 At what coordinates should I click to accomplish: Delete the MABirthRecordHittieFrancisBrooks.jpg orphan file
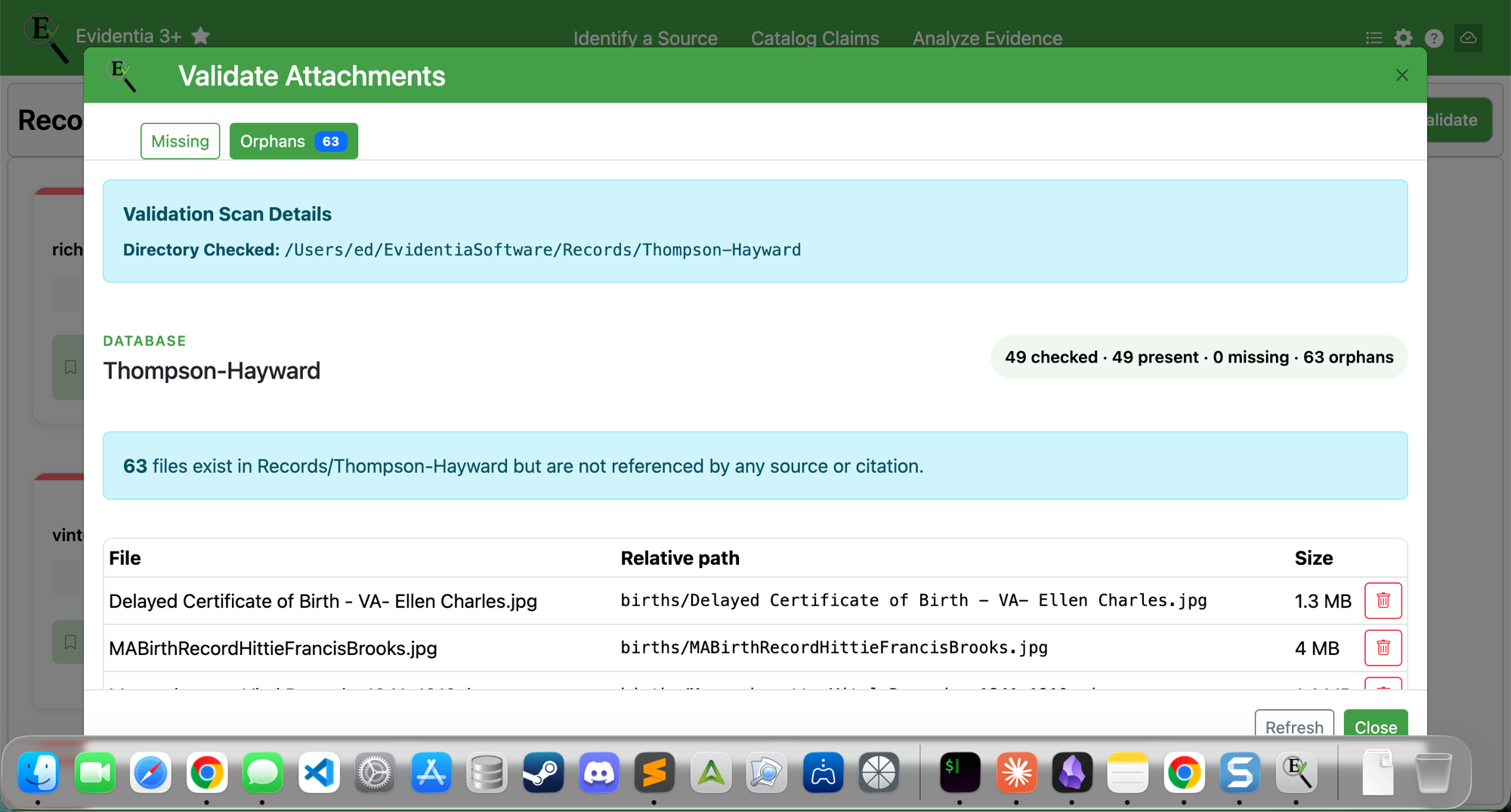tap(1383, 647)
